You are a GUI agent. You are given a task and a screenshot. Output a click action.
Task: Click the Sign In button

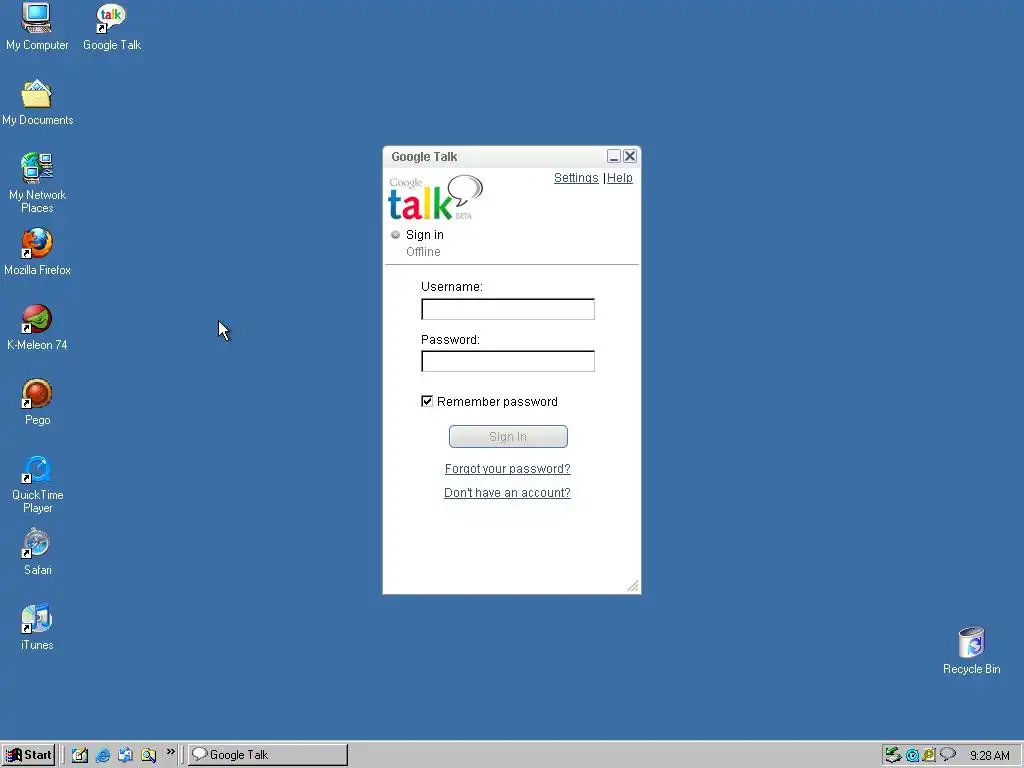click(508, 436)
